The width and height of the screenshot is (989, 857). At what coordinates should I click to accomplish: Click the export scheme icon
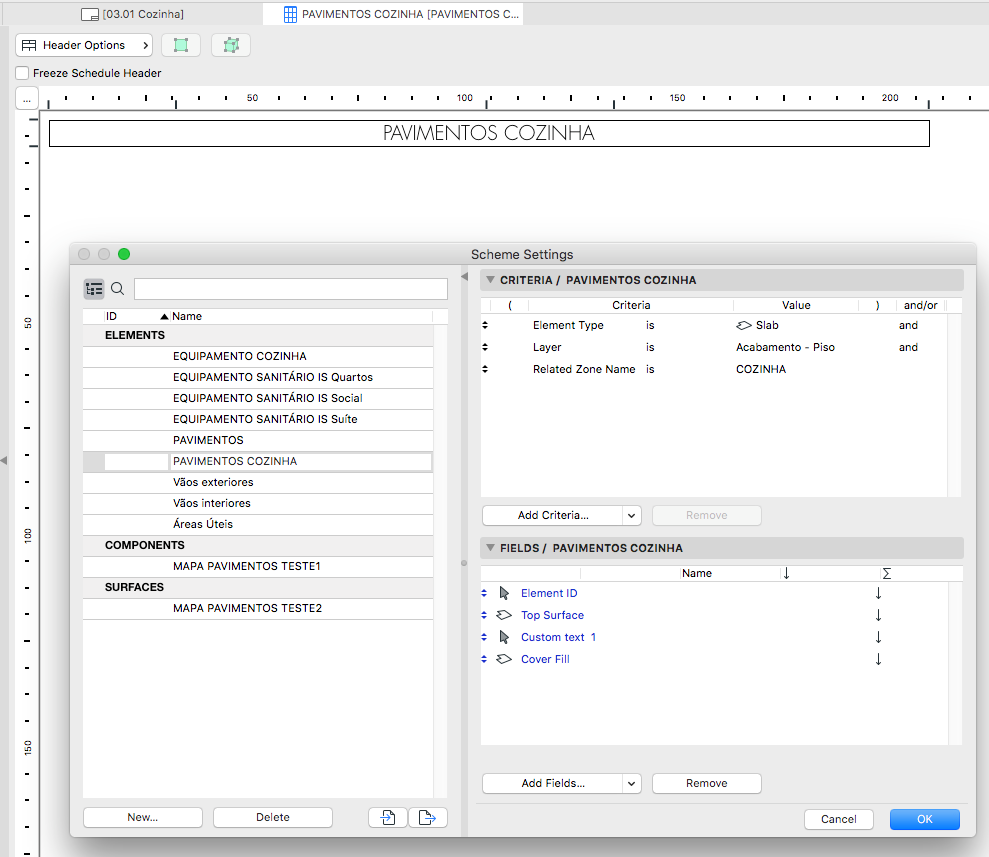click(428, 817)
